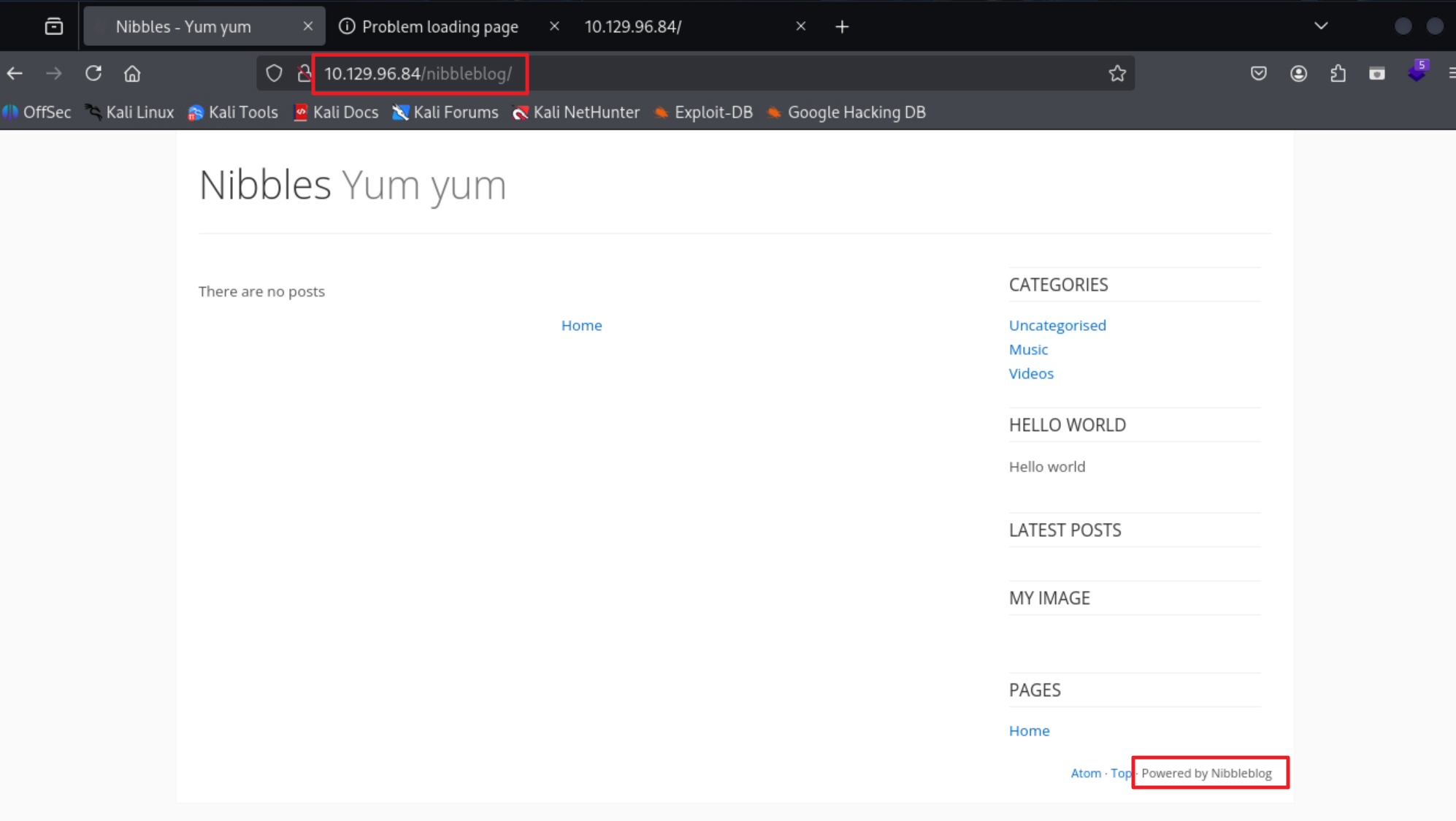Open the Pocket save icon

1259,73
